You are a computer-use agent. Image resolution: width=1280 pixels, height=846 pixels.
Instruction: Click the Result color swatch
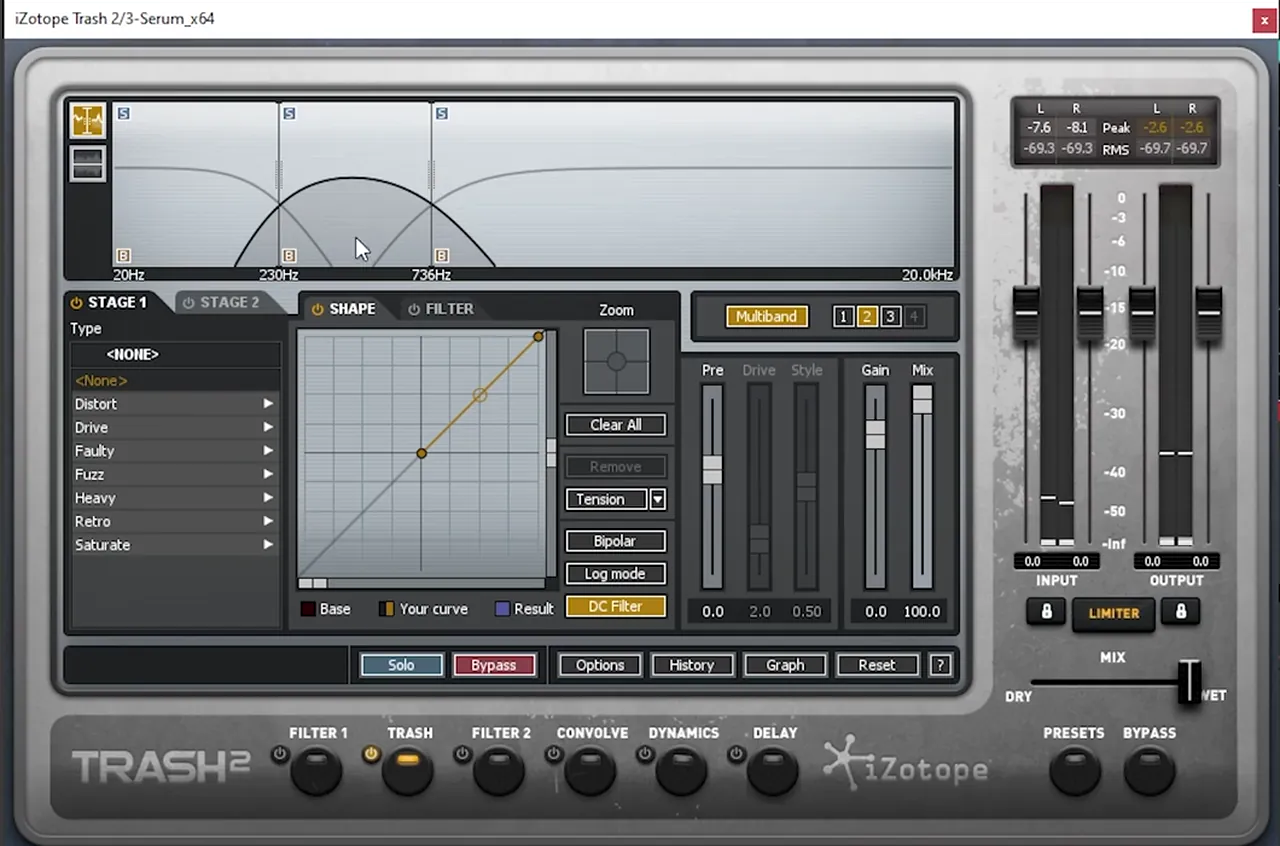(503, 609)
